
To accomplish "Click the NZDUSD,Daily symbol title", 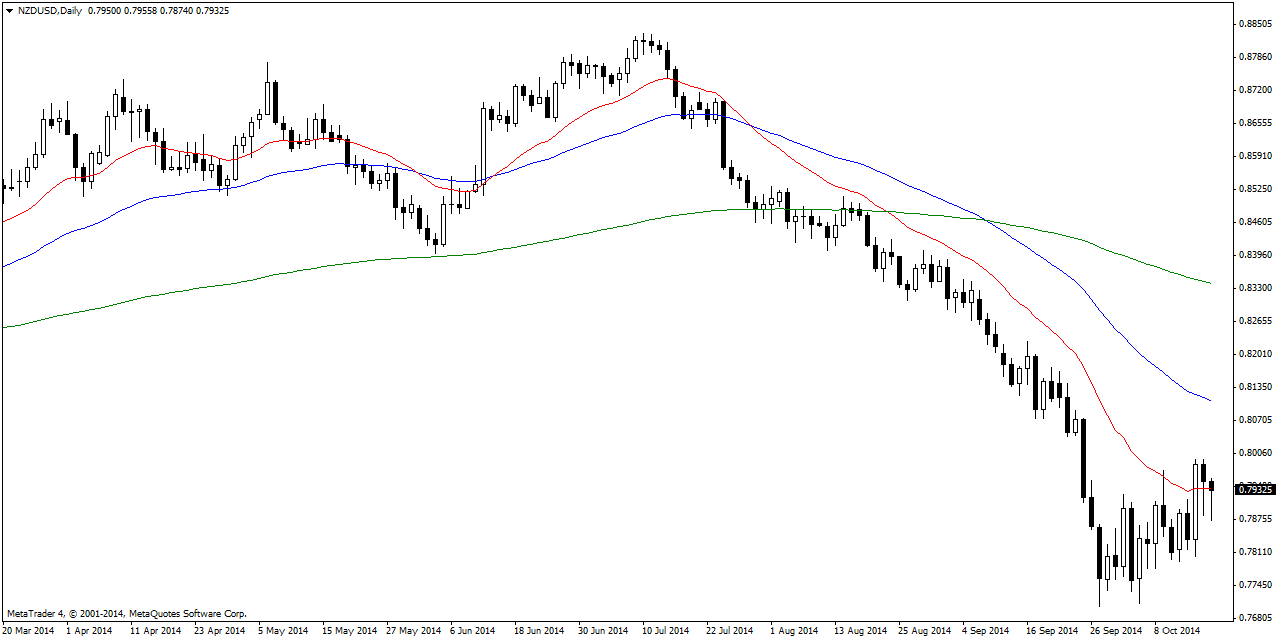I will (51, 10).
